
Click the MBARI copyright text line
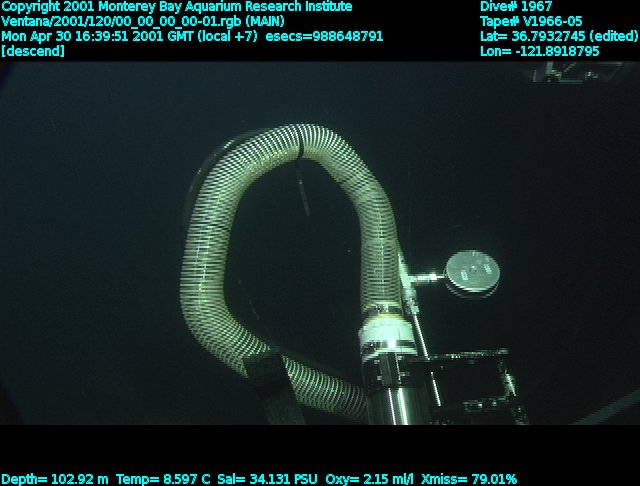[x=177, y=6]
